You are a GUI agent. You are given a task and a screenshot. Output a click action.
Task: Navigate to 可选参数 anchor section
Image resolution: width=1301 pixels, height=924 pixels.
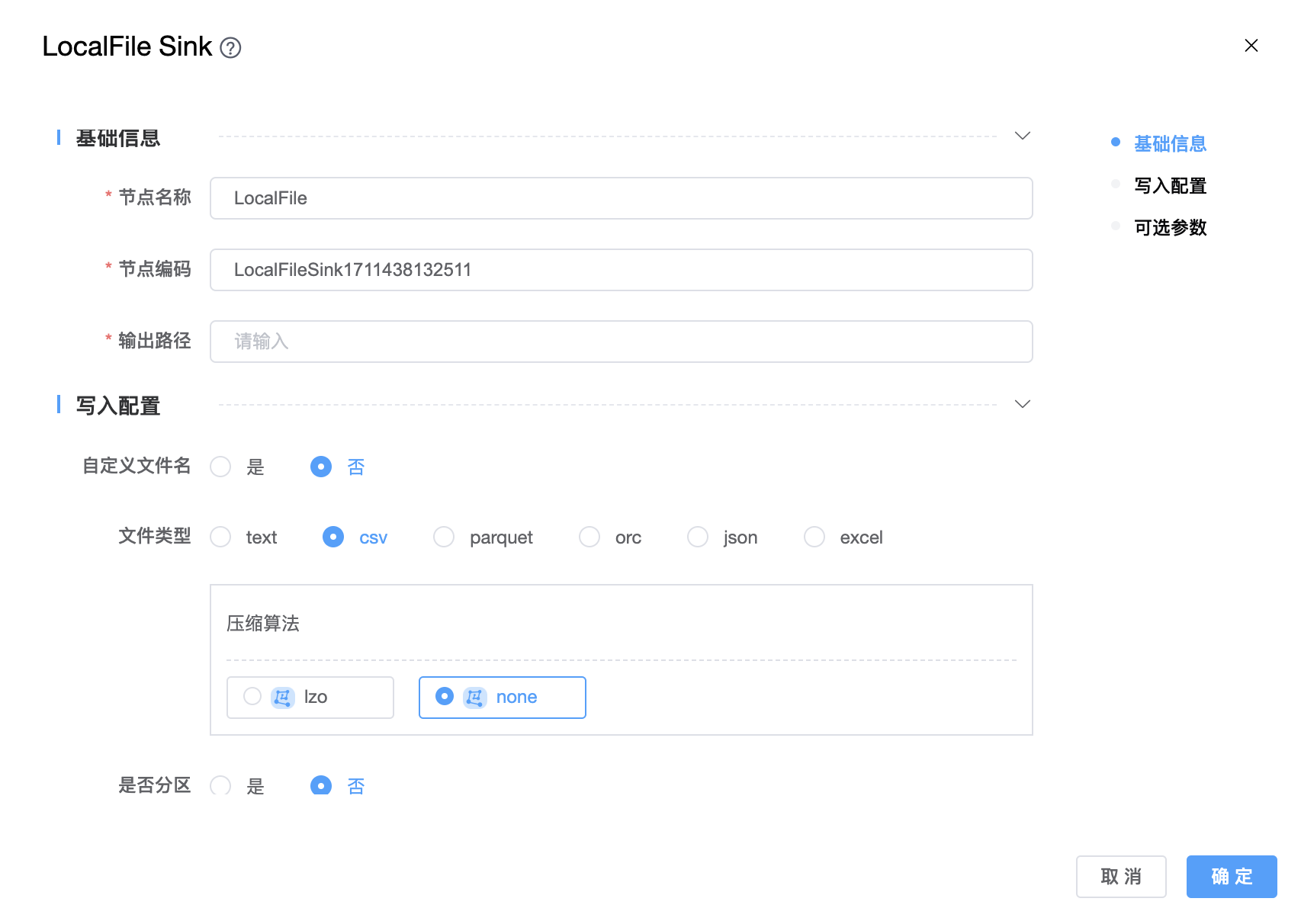[x=1170, y=227]
